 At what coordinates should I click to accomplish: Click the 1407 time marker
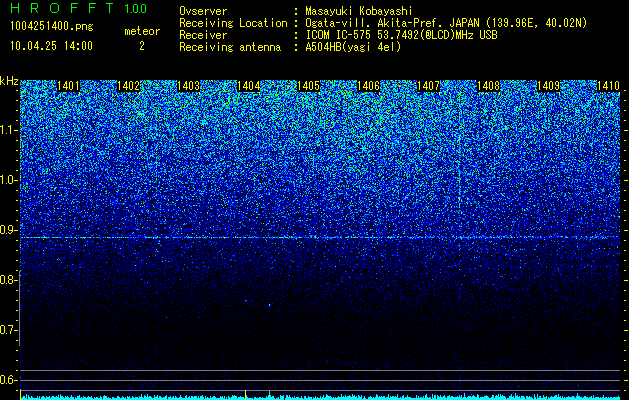click(x=429, y=86)
